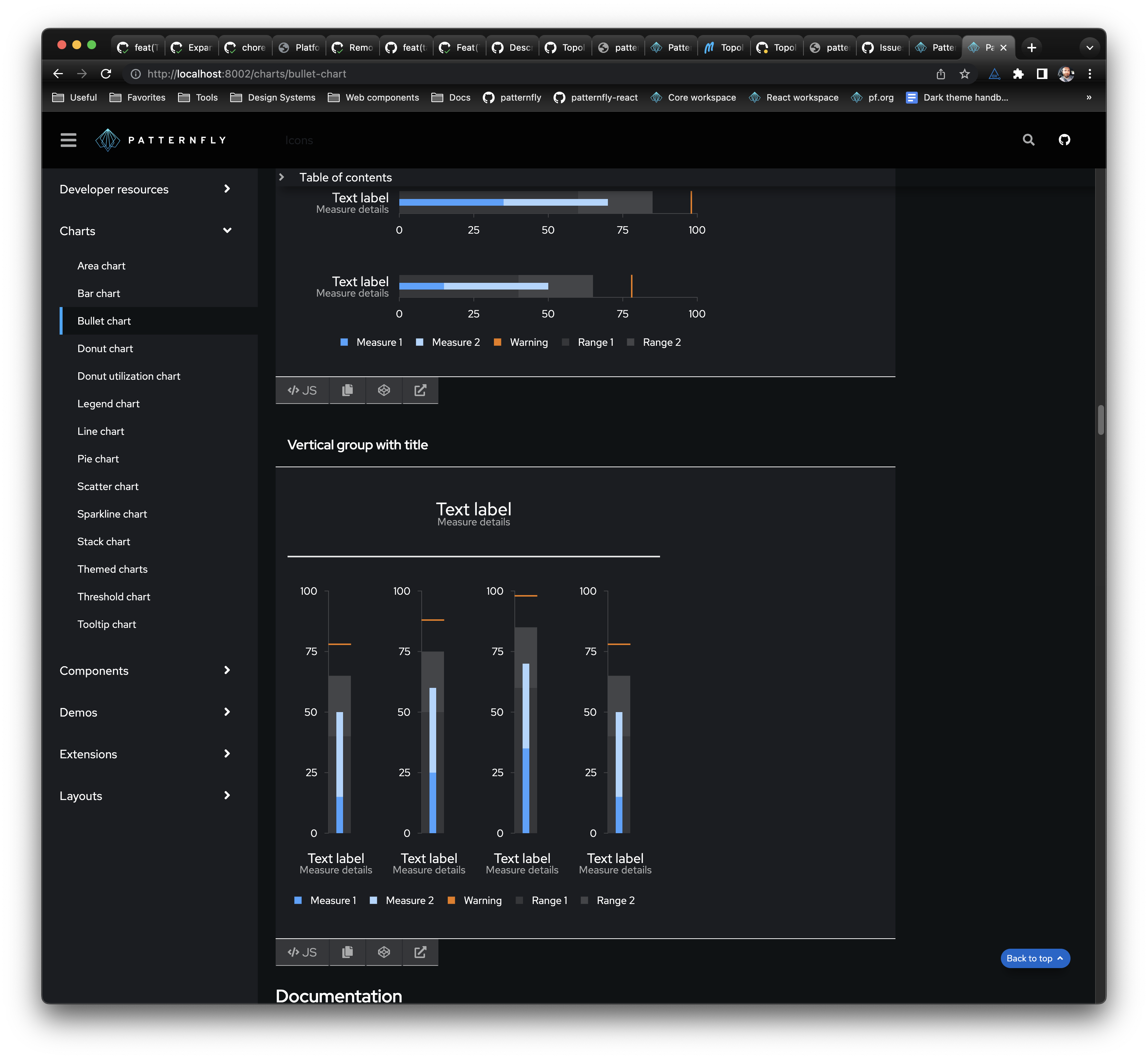This screenshot has height=1059, width=1148.
Task: Click the search magnifier icon in header
Action: 1028,140
